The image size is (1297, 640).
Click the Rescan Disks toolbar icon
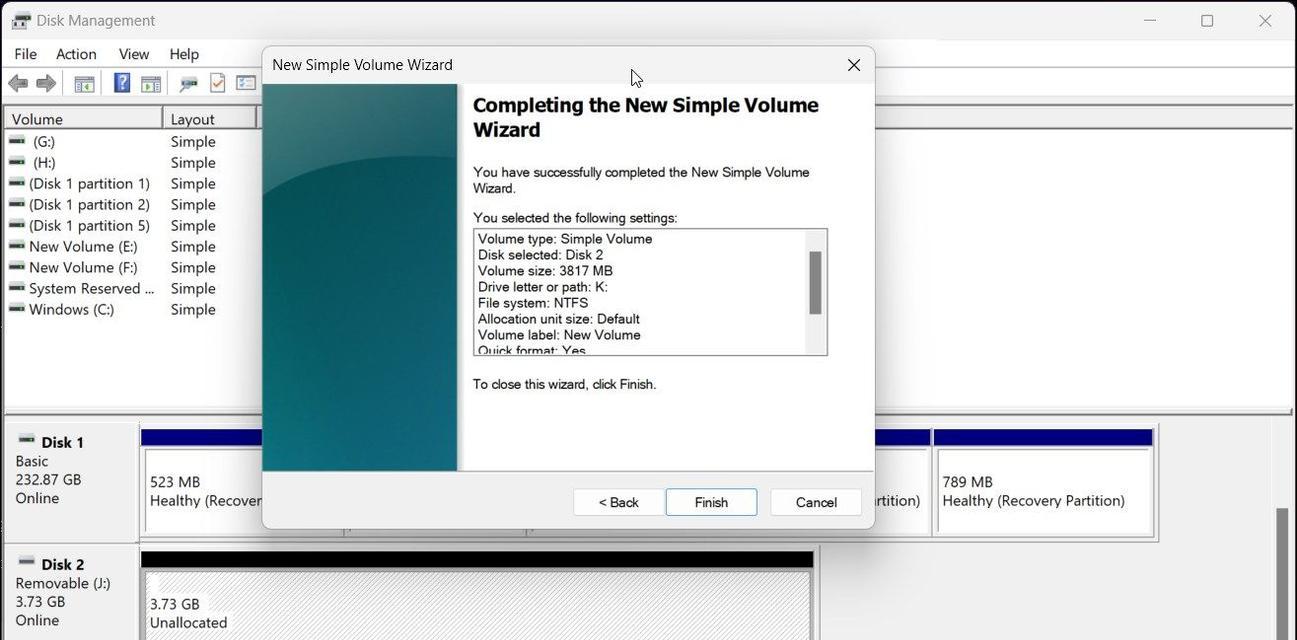(188, 84)
